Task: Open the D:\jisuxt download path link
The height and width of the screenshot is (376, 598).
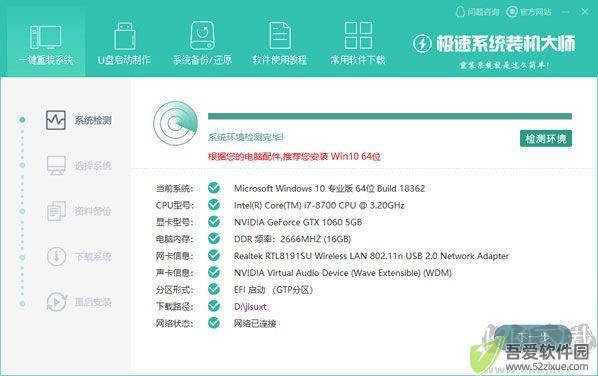Action: (x=250, y=307)
